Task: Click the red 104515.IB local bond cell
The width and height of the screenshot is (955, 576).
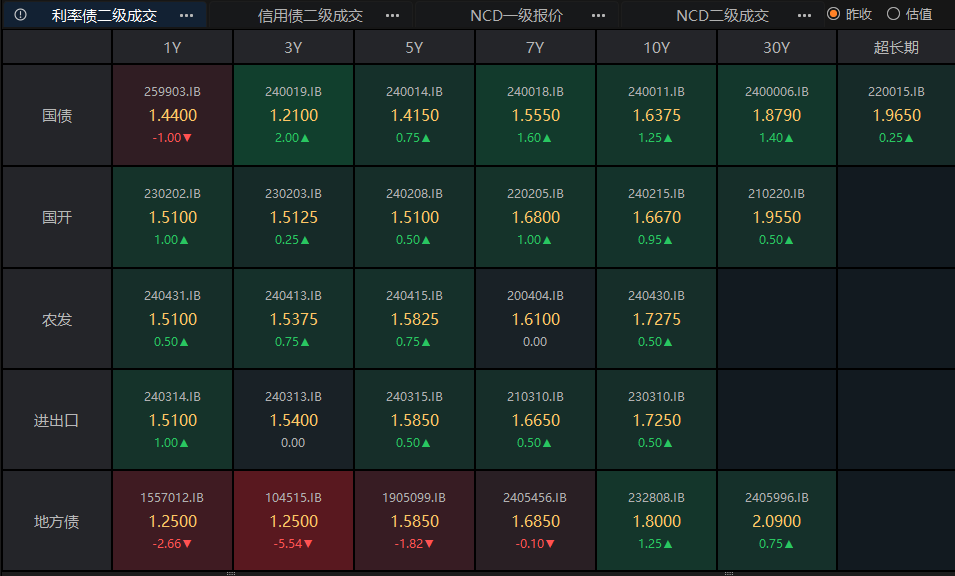Action: click(x=294, y=521)
